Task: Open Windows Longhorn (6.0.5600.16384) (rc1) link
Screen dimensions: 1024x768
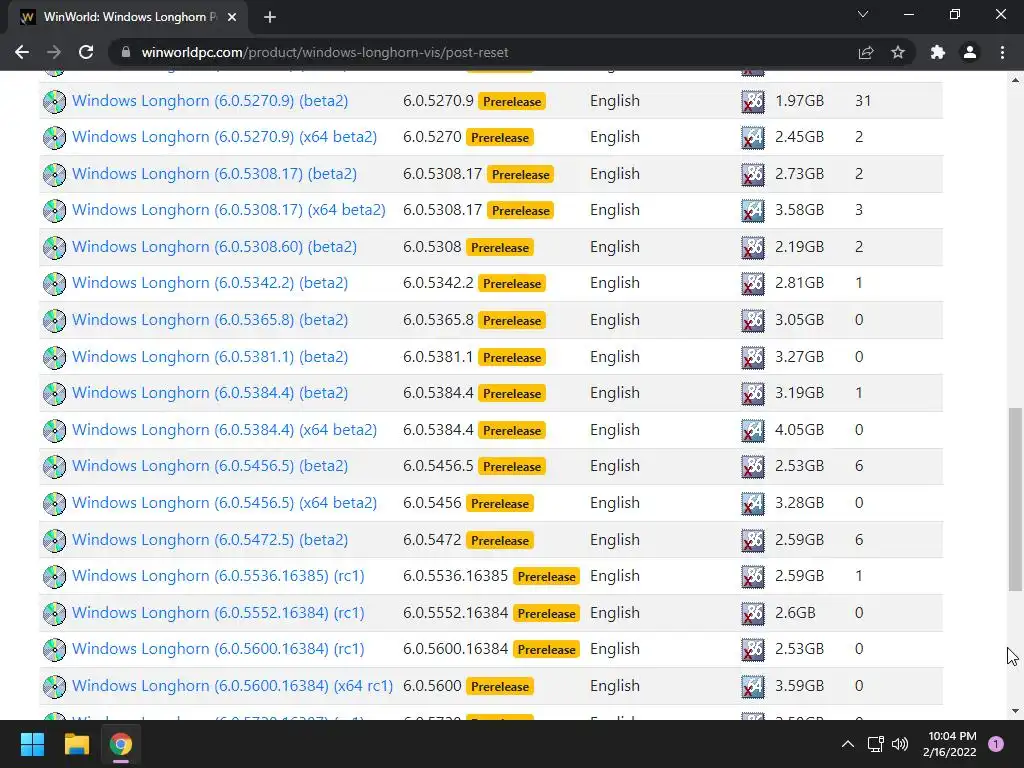Action: click(x=218, y=648)
